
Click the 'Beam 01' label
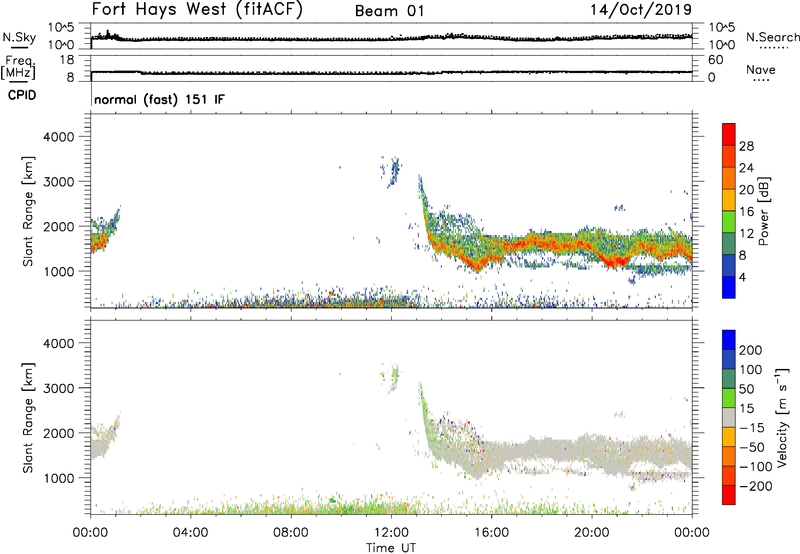(x=389, y=11)
